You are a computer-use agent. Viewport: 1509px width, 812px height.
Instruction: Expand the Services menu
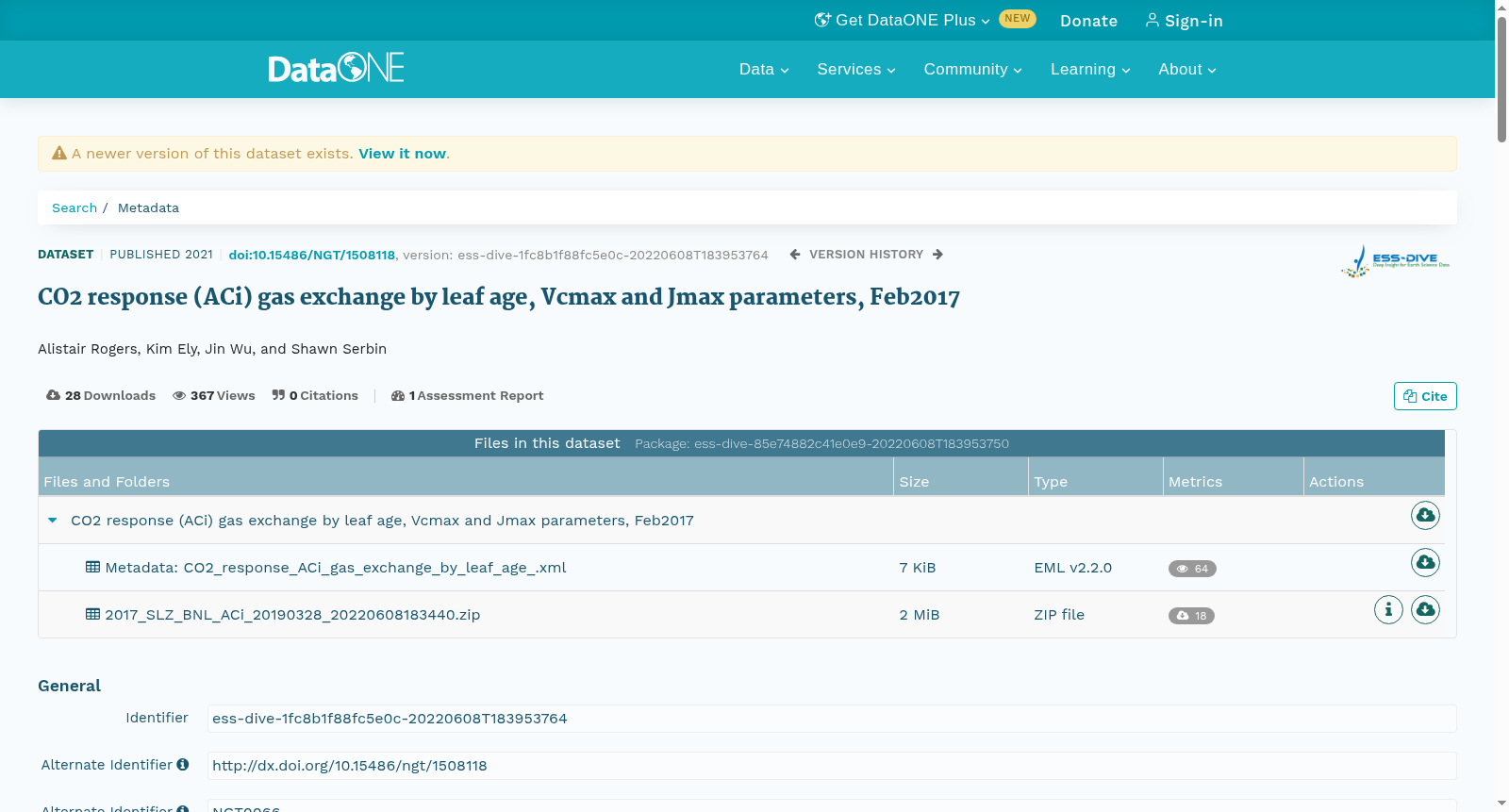(856, 70)
